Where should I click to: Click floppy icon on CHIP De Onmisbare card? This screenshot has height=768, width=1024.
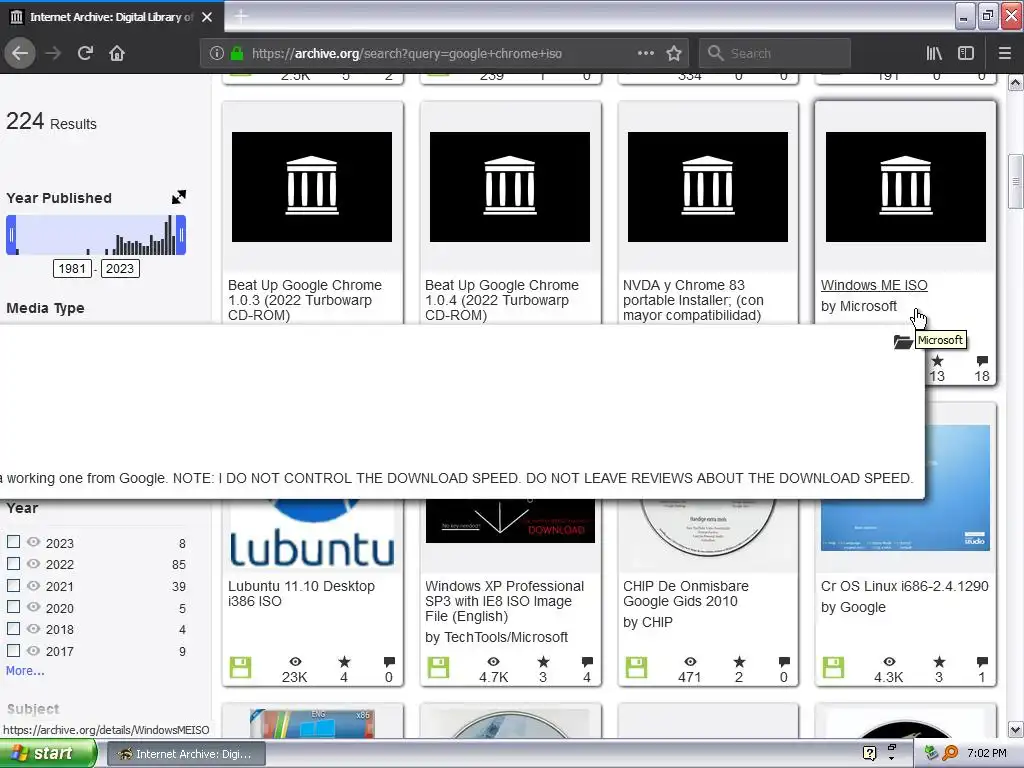[636, 667]
